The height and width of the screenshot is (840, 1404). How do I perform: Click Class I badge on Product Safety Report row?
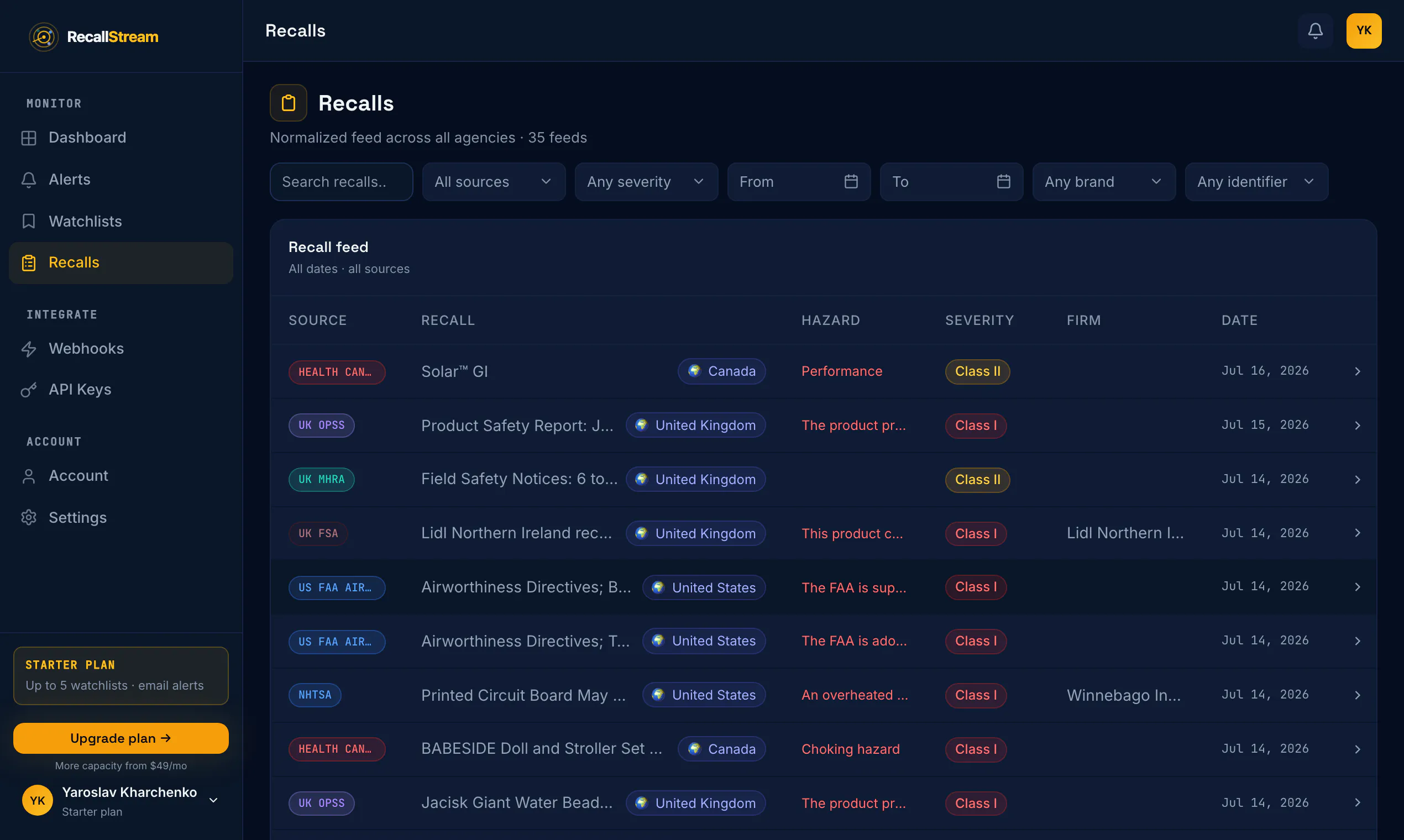click(976, 425)
